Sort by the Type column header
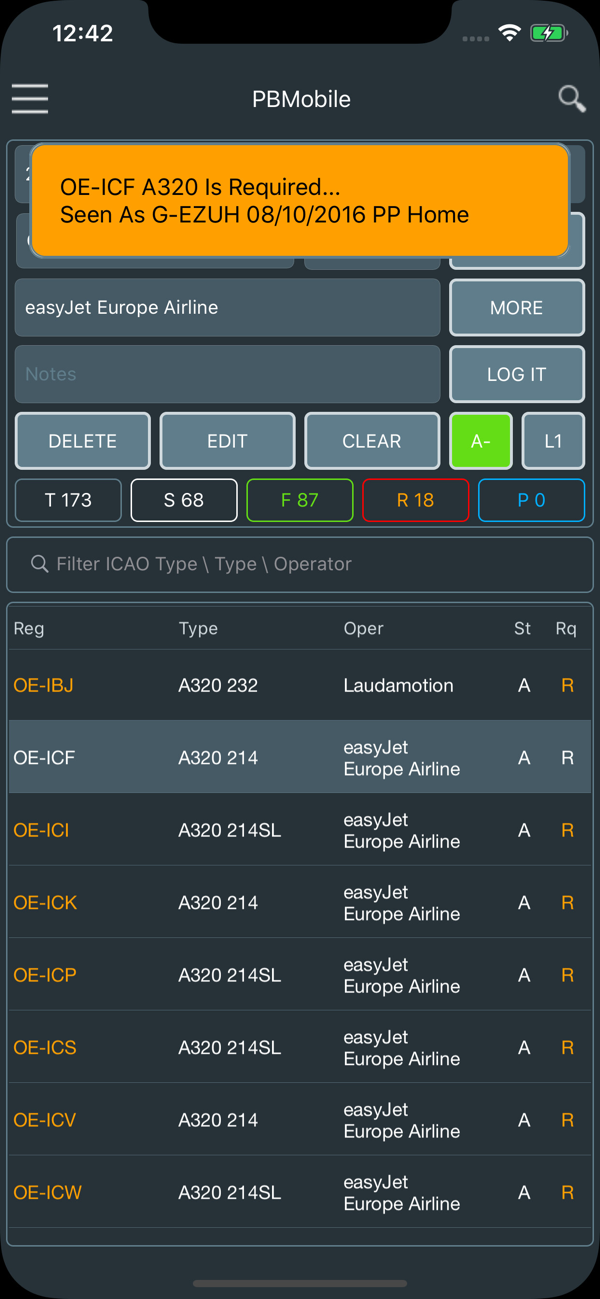The width and height of the screenshot is (600, 1299). point(198,629)
